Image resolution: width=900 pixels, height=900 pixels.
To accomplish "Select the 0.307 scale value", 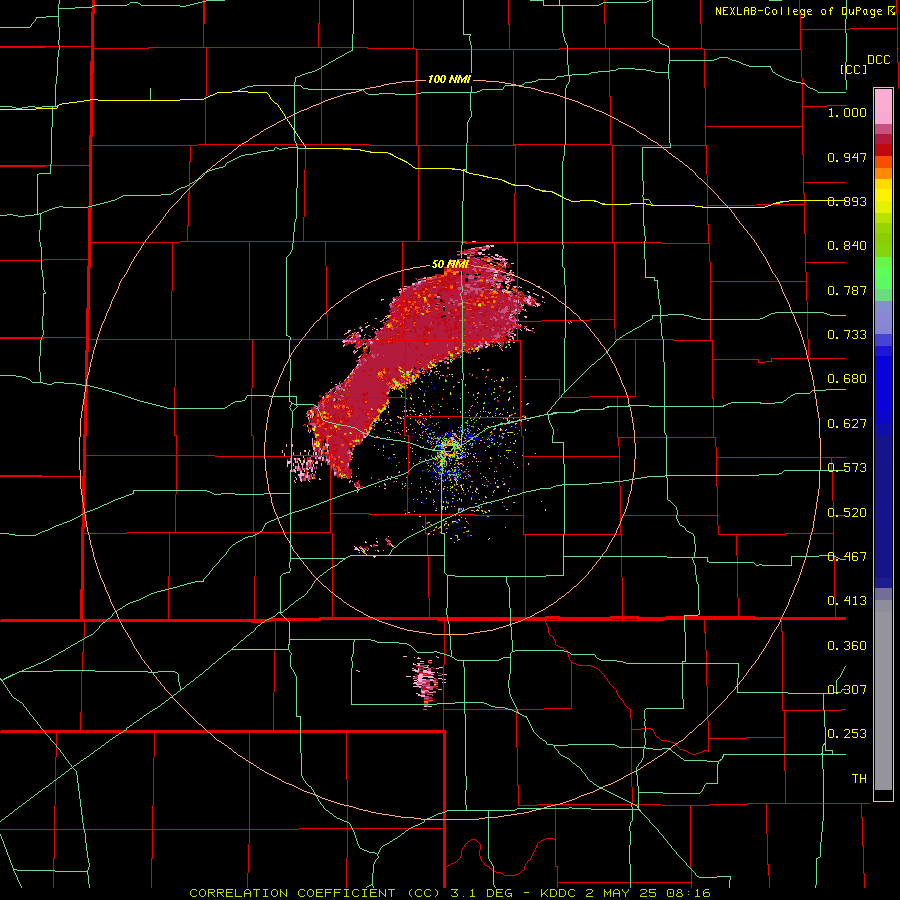I will (847, 690).
